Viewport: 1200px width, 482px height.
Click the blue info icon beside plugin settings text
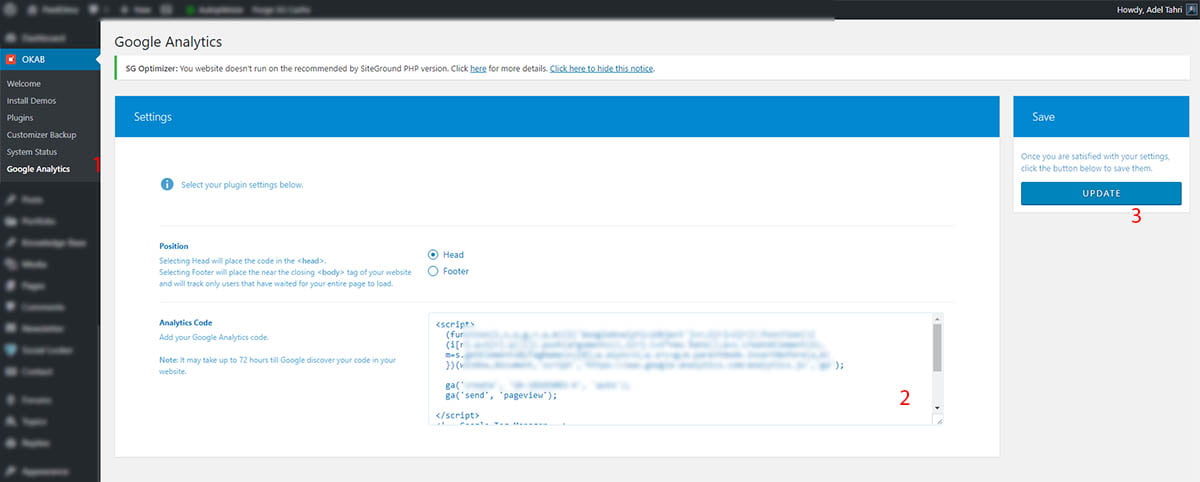click(x=166, y=185)
